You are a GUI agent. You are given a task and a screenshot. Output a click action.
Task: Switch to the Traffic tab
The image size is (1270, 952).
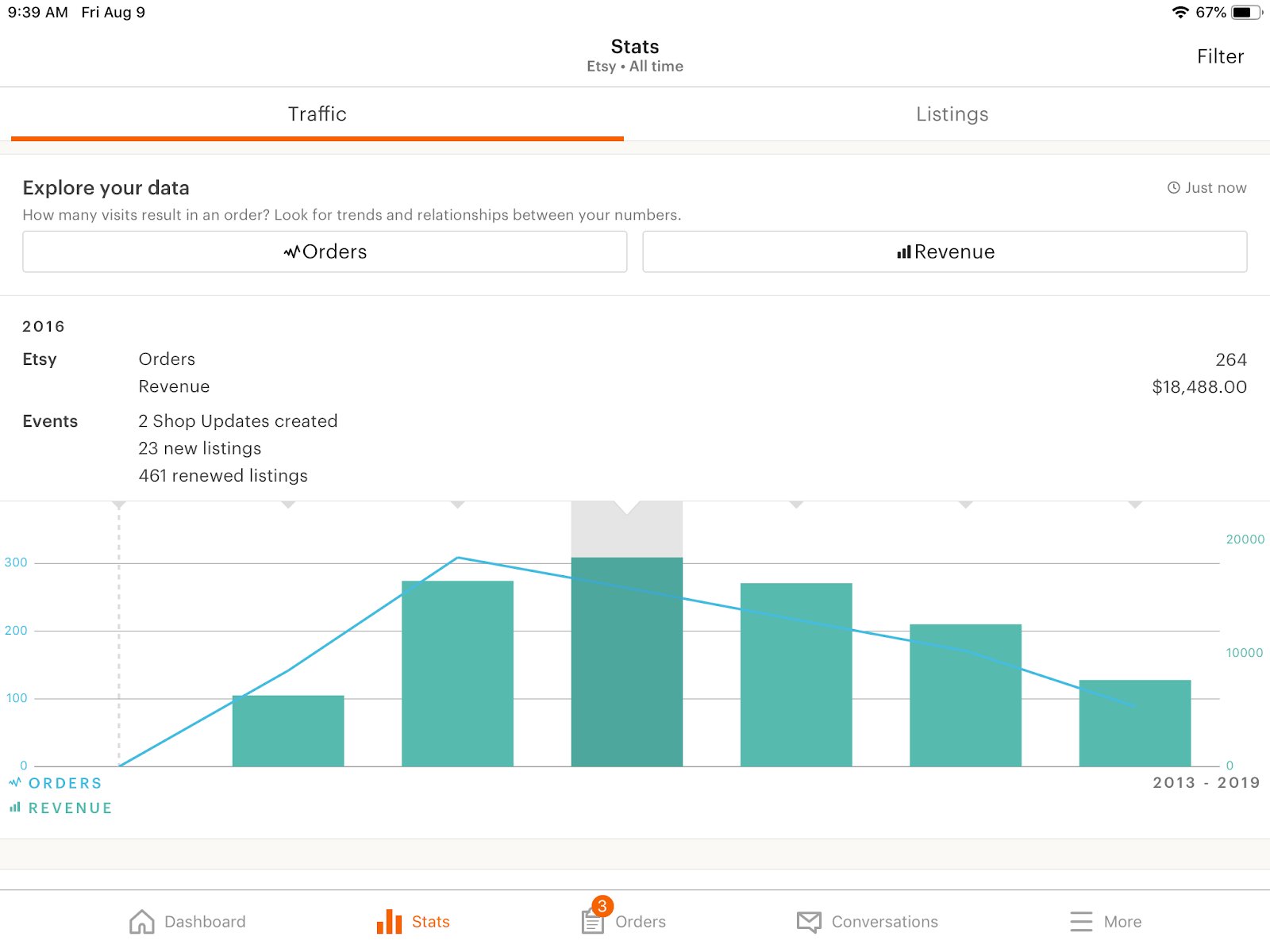click(317, 114)
